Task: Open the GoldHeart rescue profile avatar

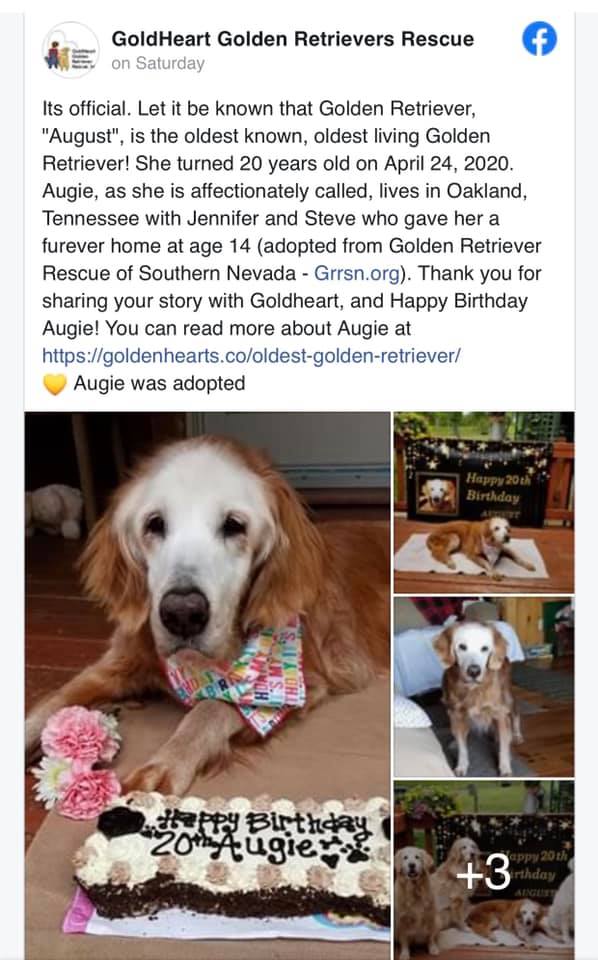Action: 71,50
